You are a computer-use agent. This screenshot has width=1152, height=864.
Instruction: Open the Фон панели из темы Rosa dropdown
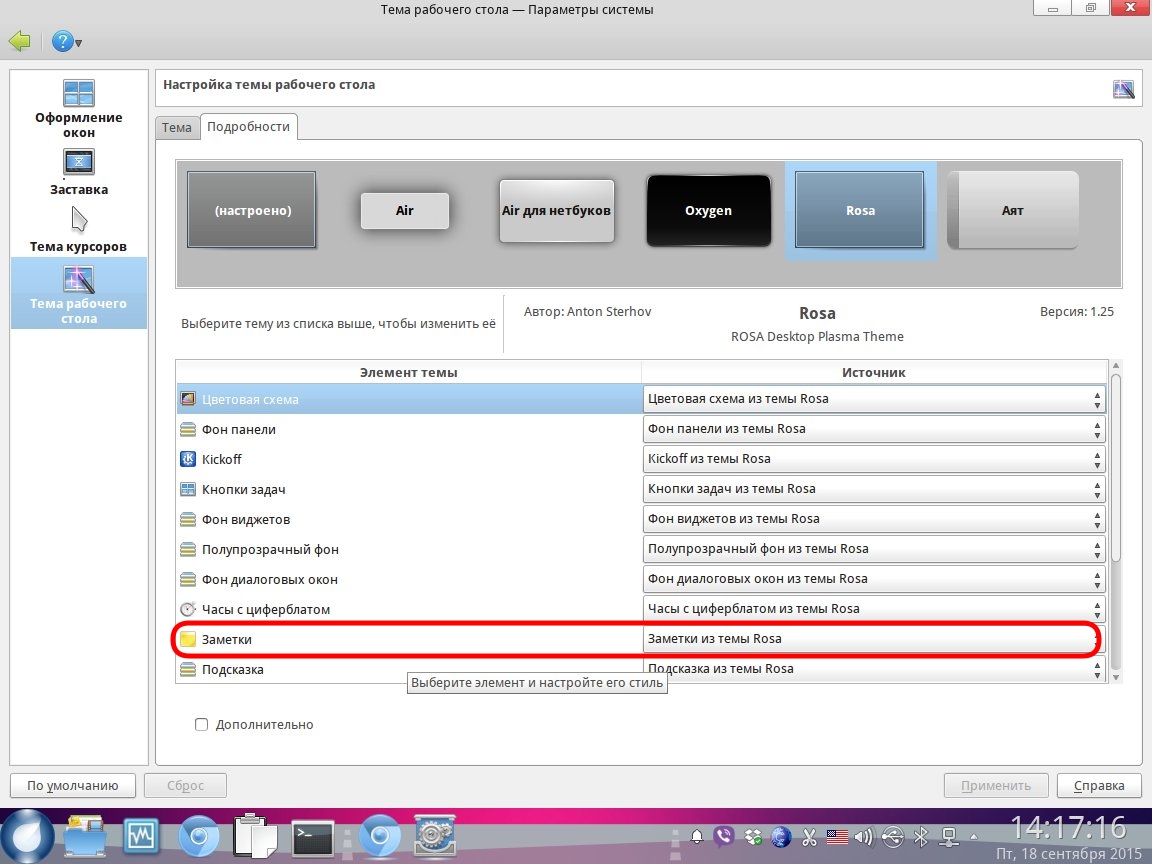874,429
